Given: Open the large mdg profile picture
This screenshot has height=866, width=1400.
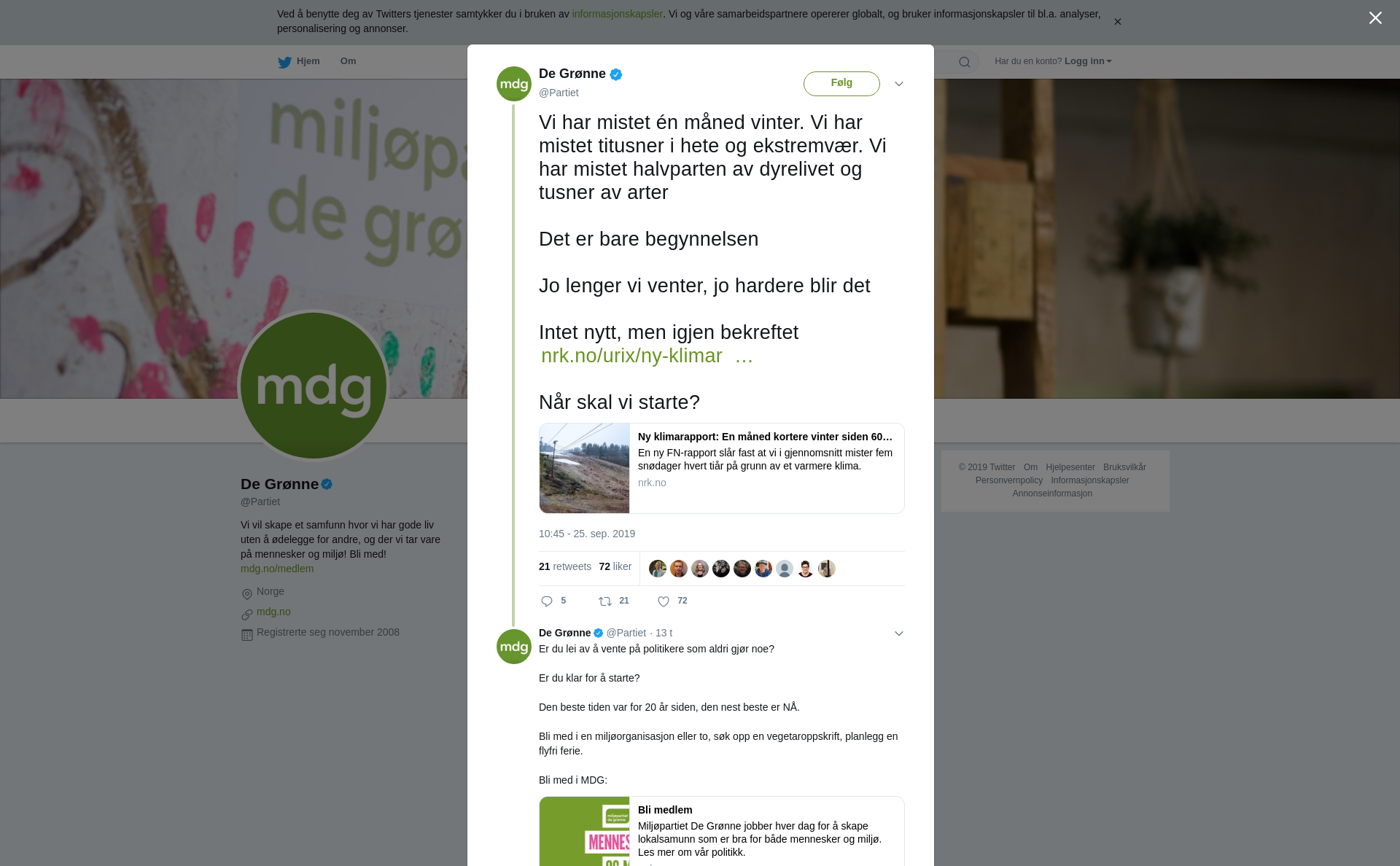Looking at the screenshot, I should (x=314, y=386).
